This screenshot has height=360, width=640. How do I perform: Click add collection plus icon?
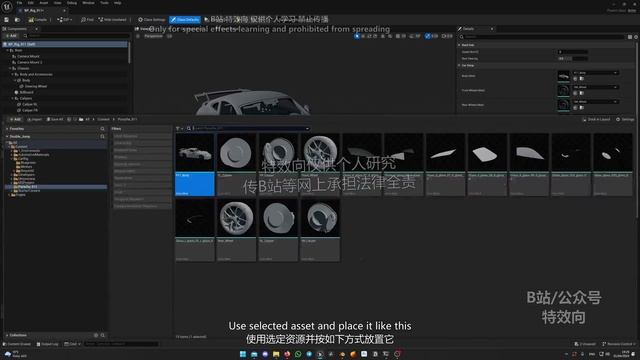pos(96,335)
